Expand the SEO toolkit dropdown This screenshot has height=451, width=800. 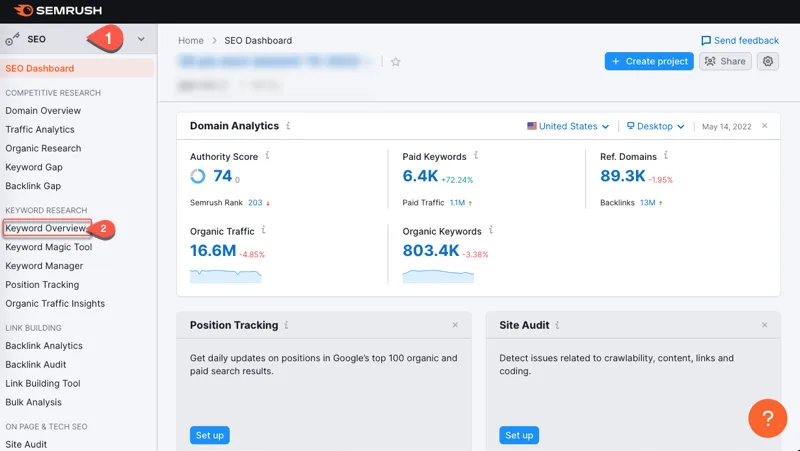pos(141,39)
